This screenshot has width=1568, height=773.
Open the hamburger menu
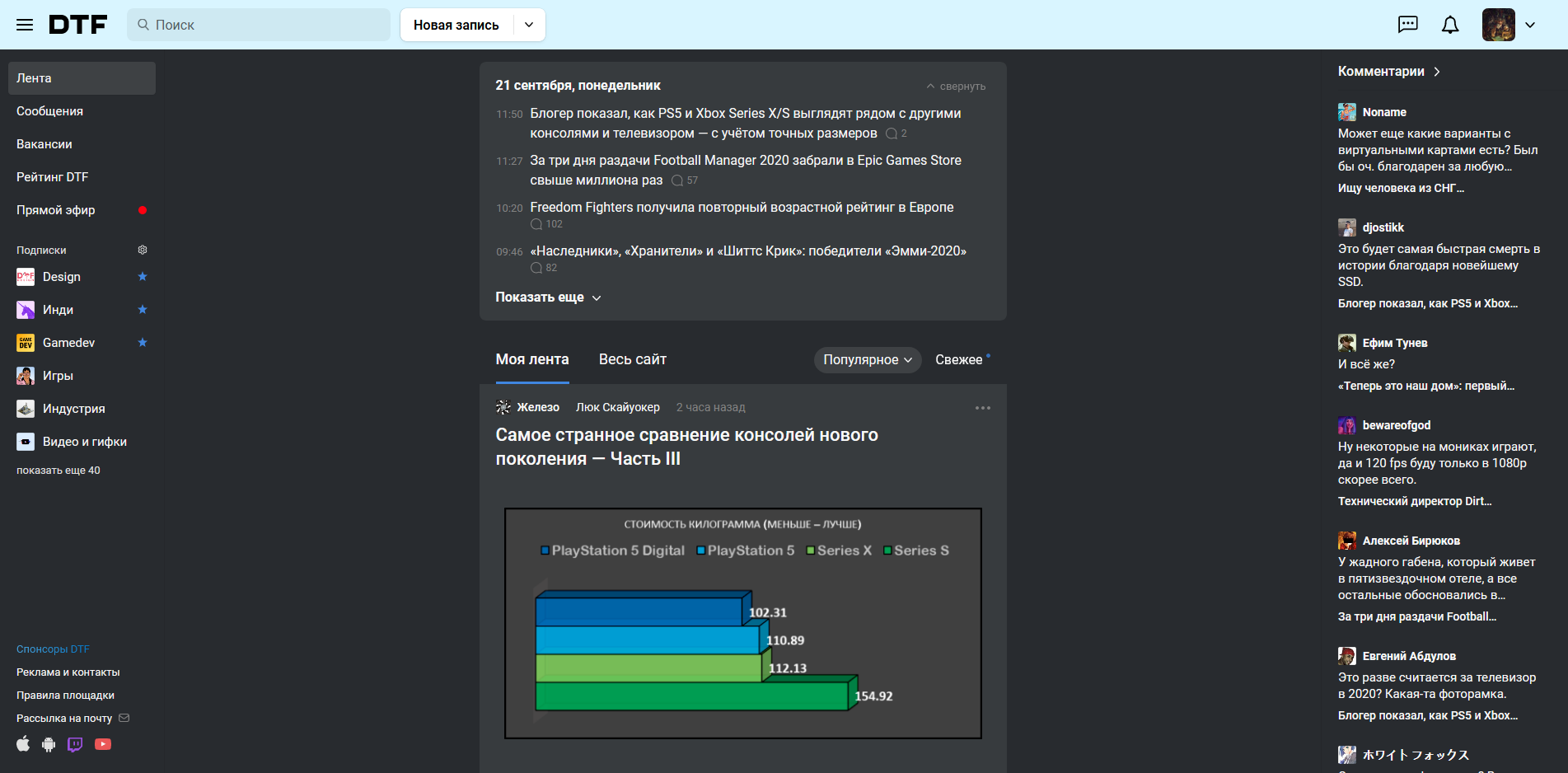(x=25, y=25)
